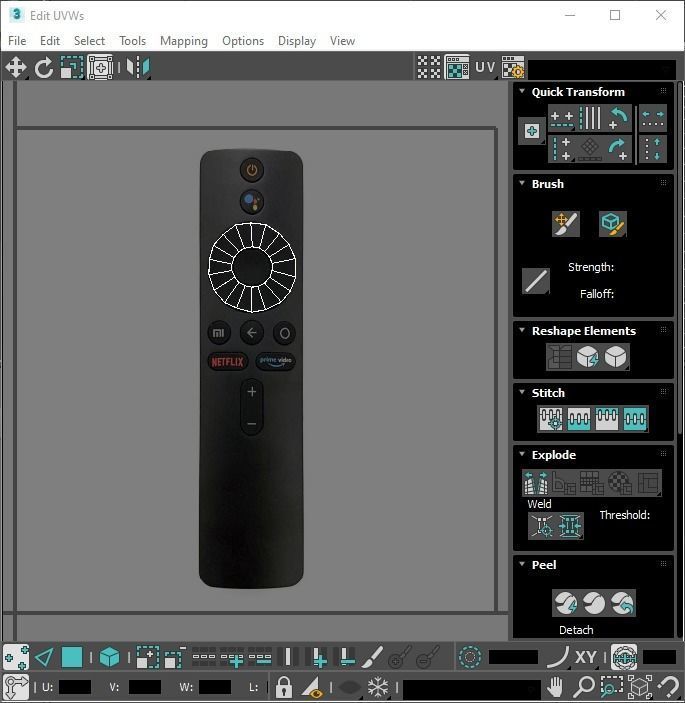The height and width of the screenshot is (703, 685).
Task: Click the Weld Selected Subobjects icon
Action: pos(570,525)
